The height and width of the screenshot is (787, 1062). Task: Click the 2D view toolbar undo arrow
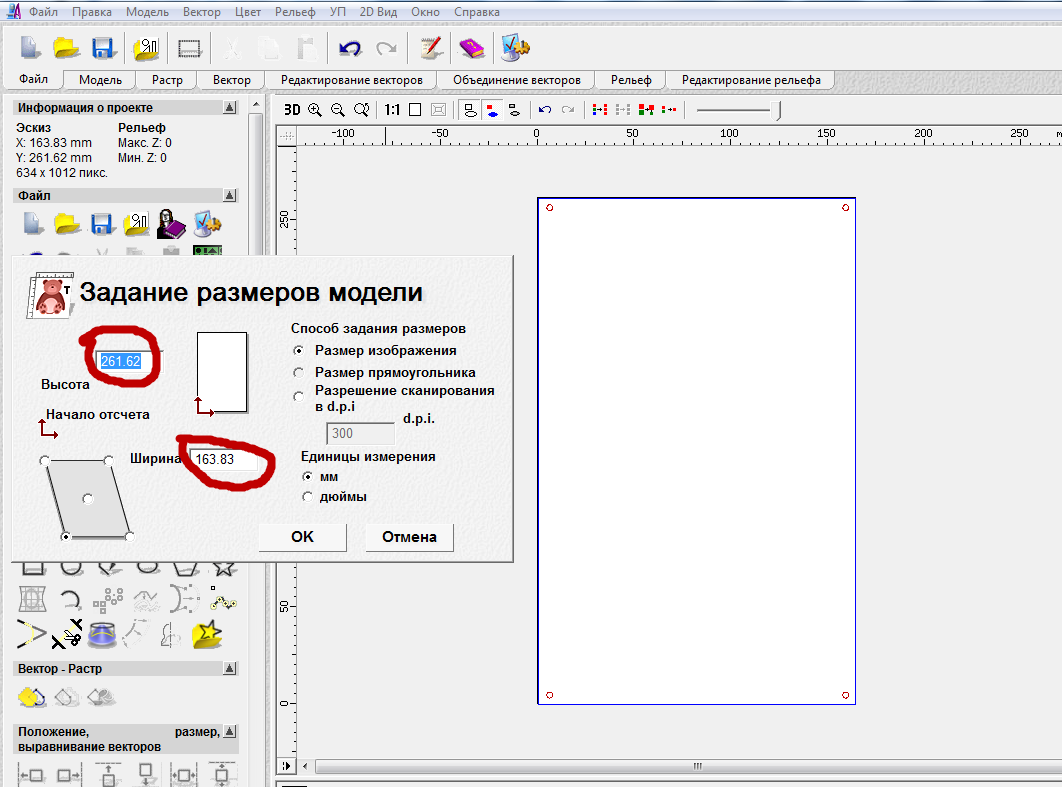pos(545,110)
